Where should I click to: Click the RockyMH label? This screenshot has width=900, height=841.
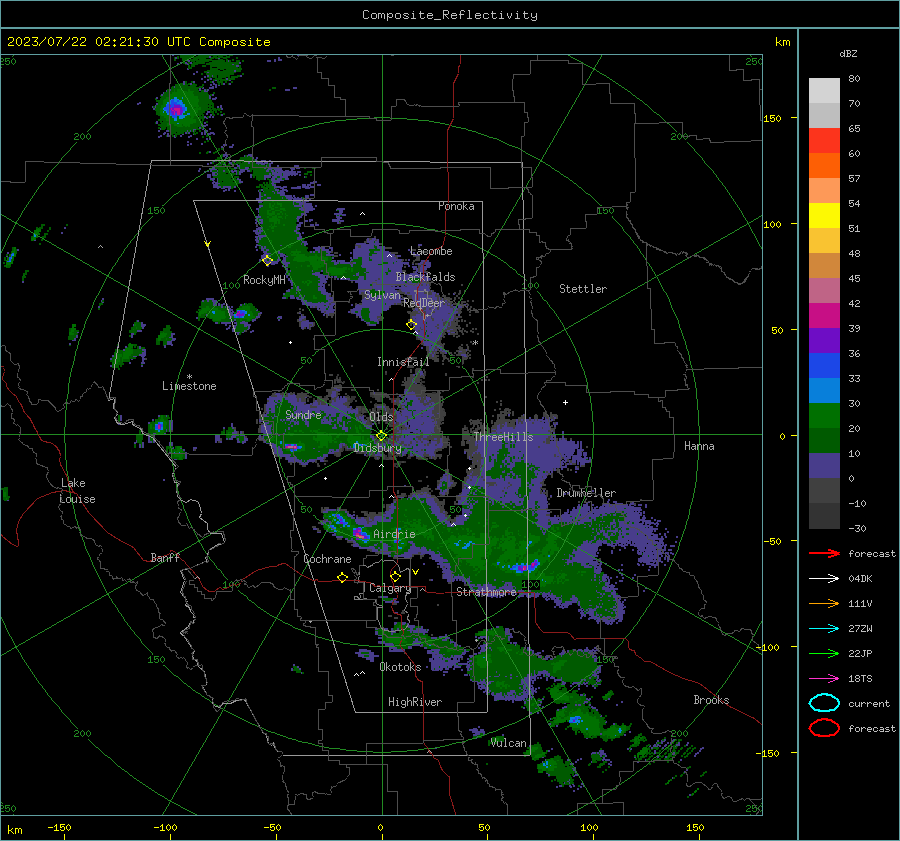[x=264, y=280]
